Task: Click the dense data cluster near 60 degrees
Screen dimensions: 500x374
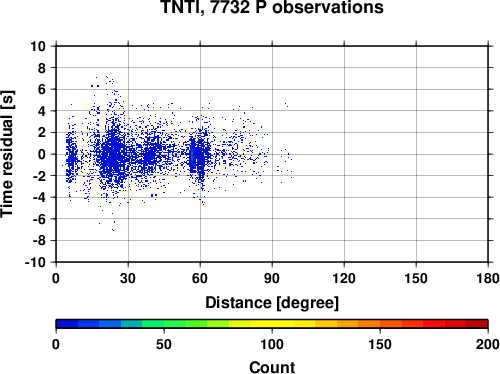Action: click(x=198, y=157)
